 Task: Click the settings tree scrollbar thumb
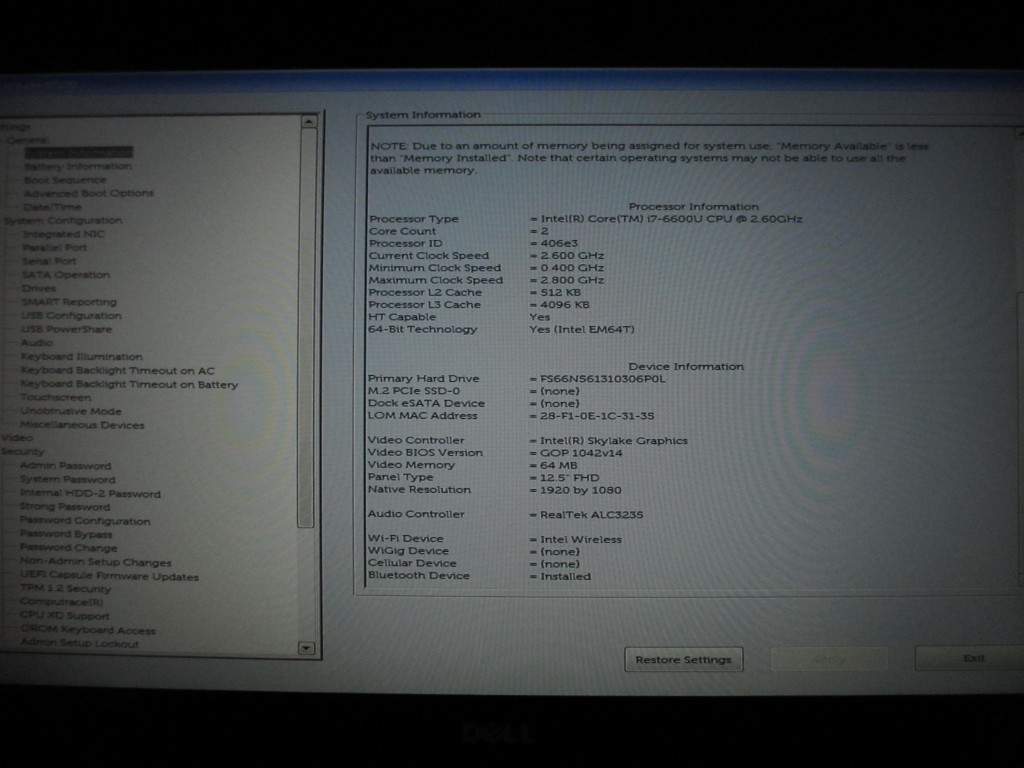pyautogui.click(x=307, y=327)
